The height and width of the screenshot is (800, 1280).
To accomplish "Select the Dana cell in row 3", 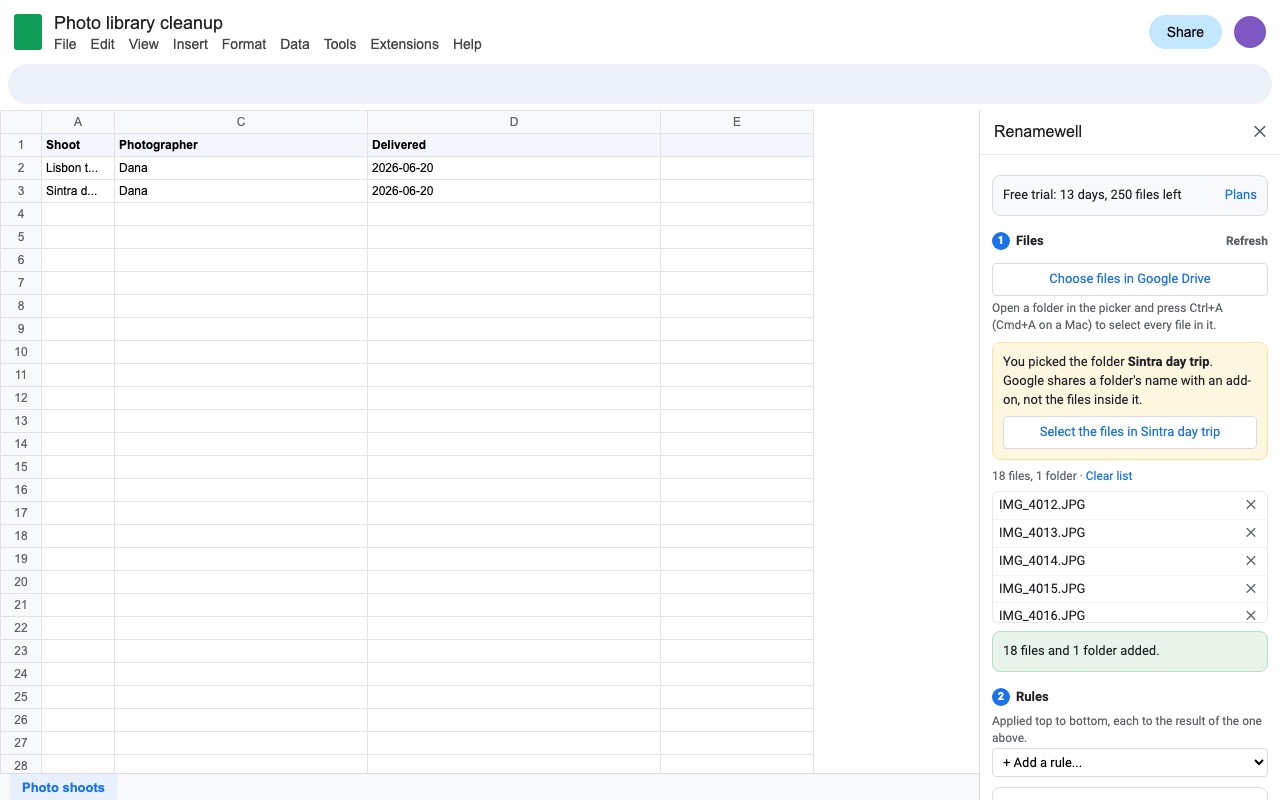I will pyautogui.click(x=241, y=191).
